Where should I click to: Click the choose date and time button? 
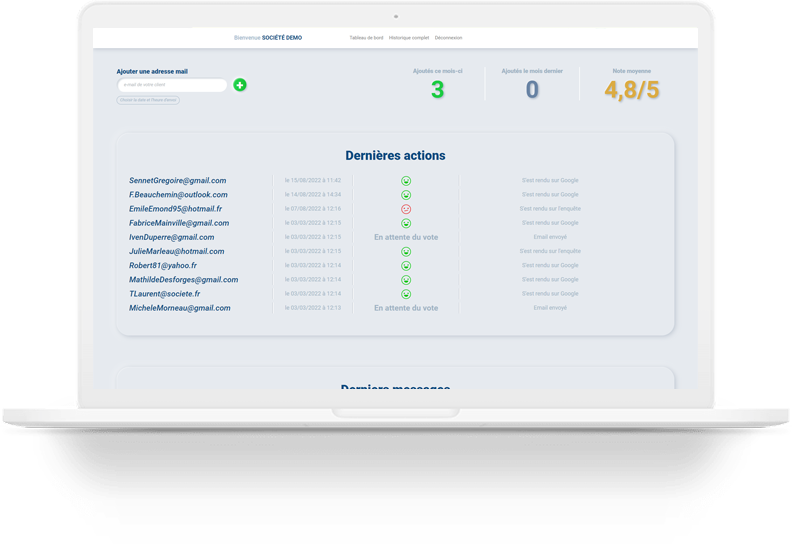pyautogui.click(x=148, y=100)
